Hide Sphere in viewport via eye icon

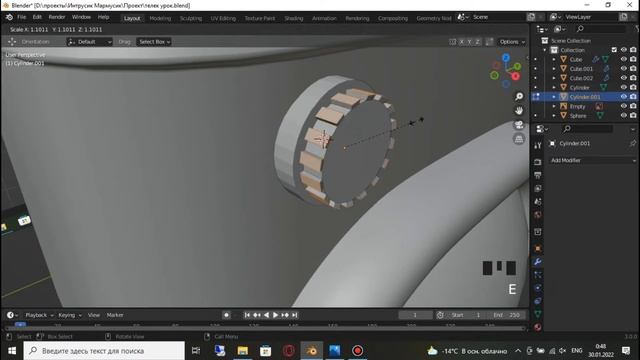pyautogui.click(x=623, y=116)
